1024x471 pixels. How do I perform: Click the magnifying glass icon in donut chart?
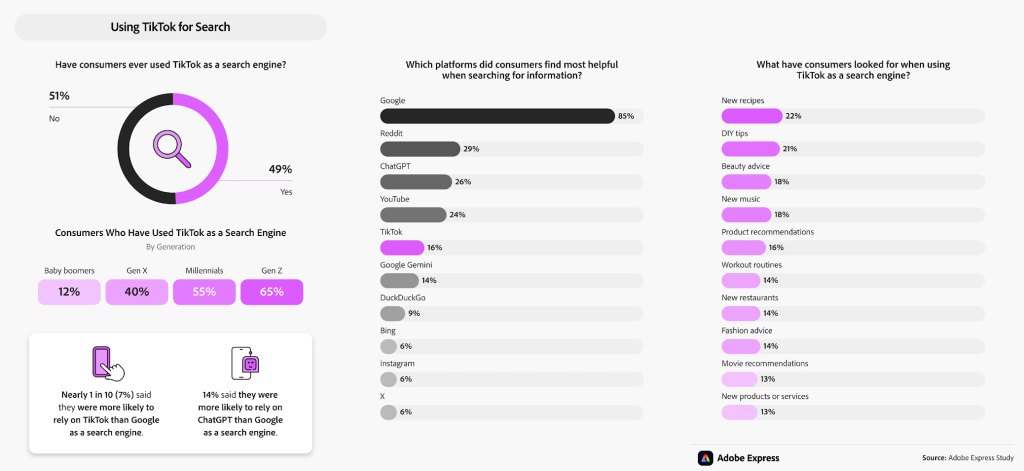click(x=172, y=148)
